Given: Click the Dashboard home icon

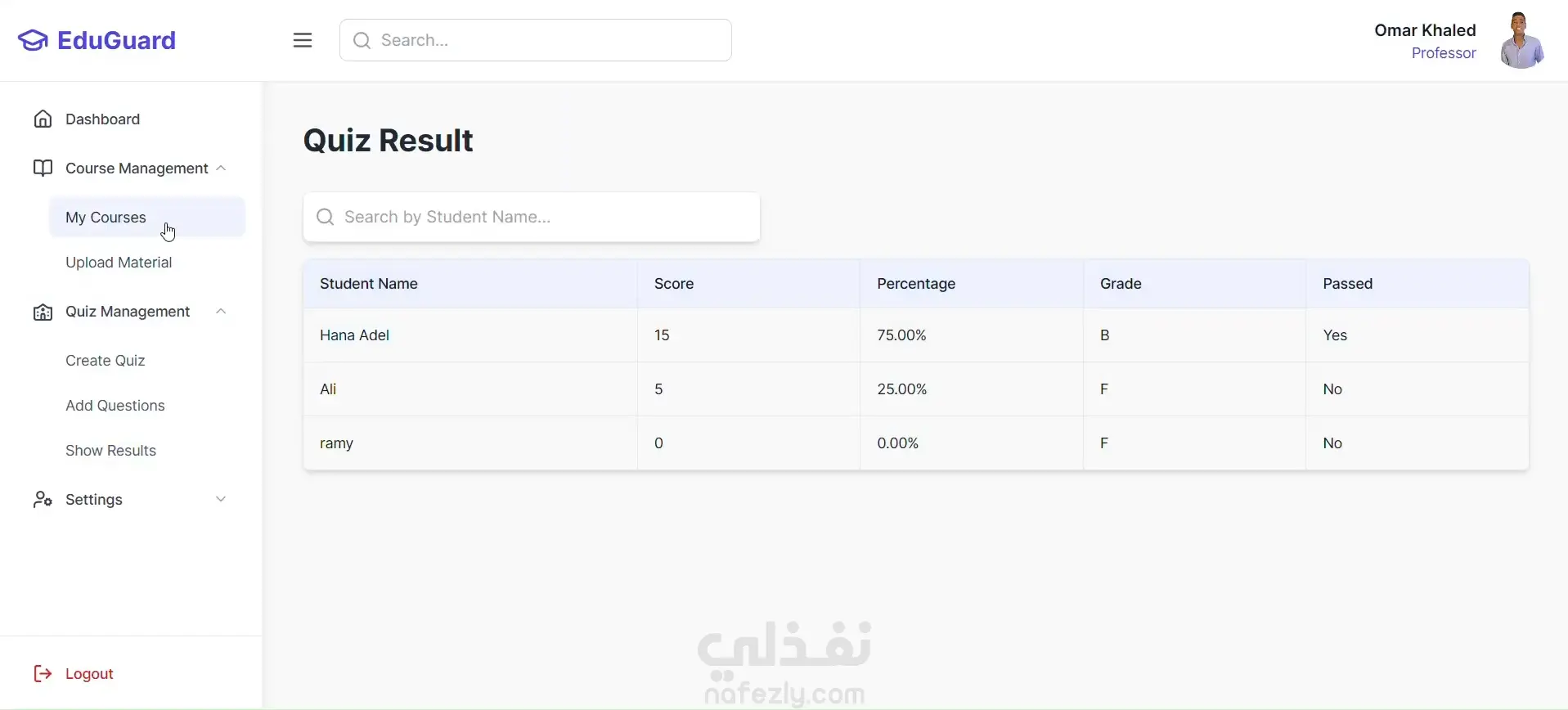Looking at the screenshot, I should point(43,119).
